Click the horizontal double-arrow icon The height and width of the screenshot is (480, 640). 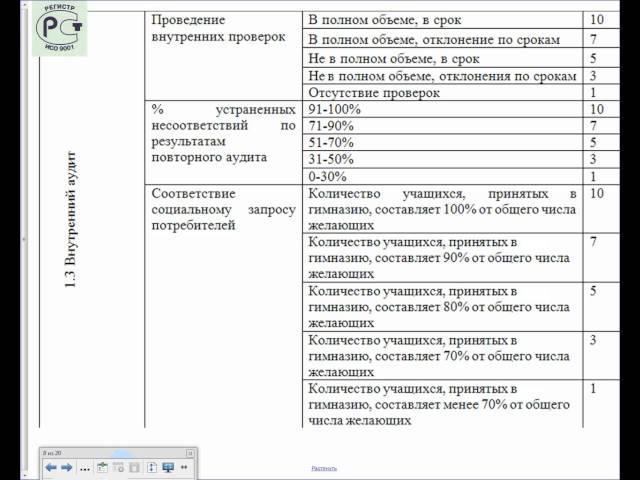point(184,467)
